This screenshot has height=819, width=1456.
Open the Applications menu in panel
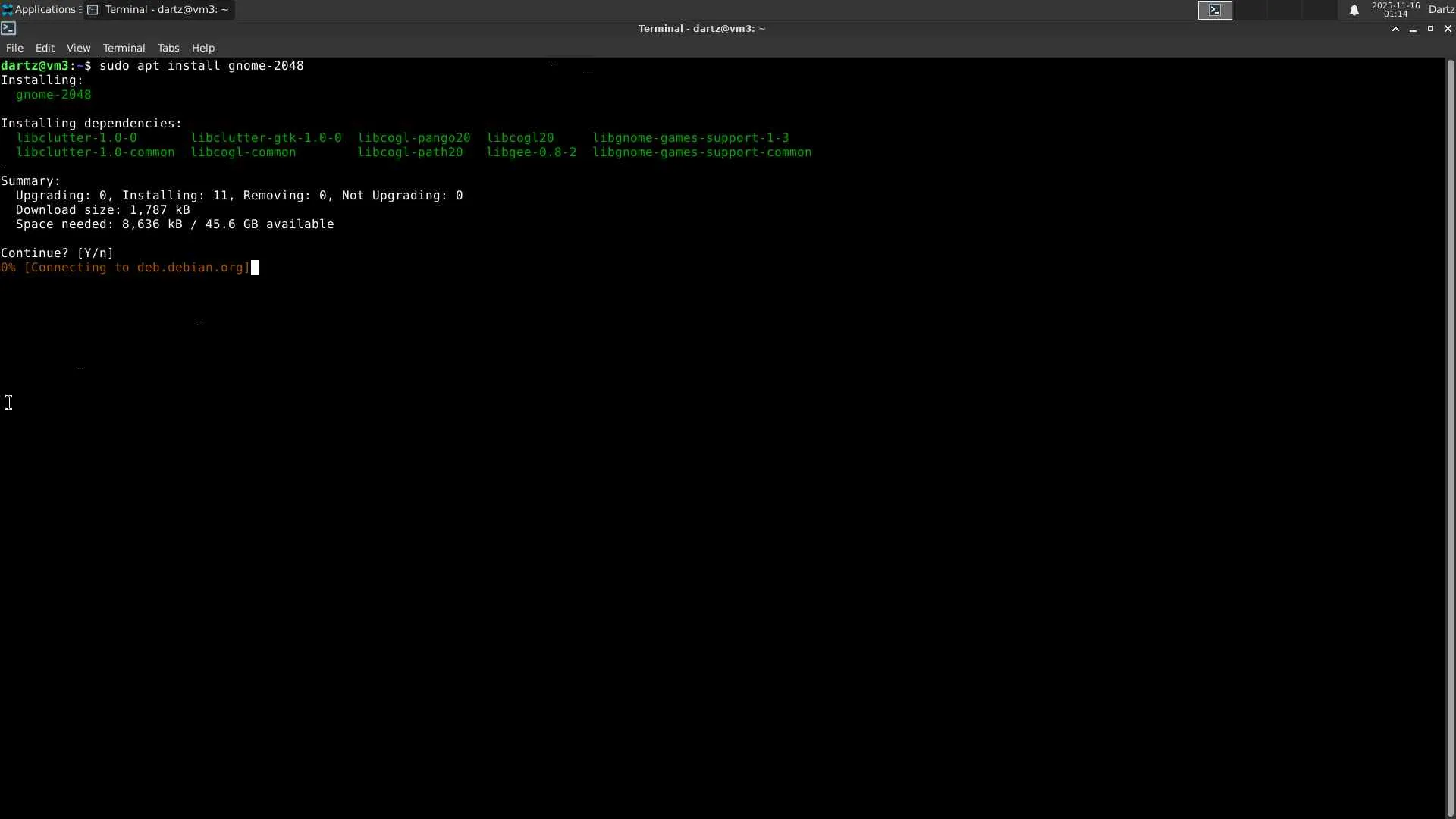point(39,10)
